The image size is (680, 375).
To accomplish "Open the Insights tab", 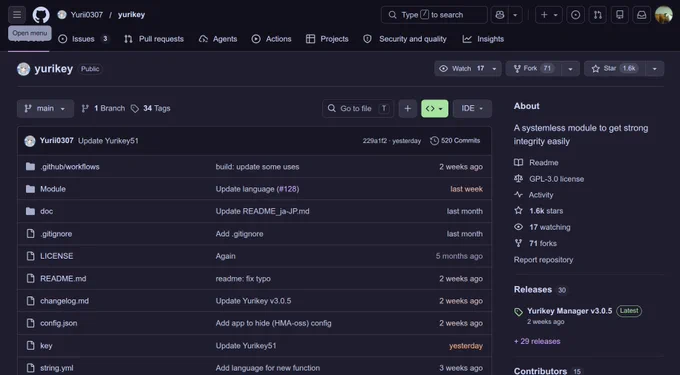I will (x=483, y=39).
